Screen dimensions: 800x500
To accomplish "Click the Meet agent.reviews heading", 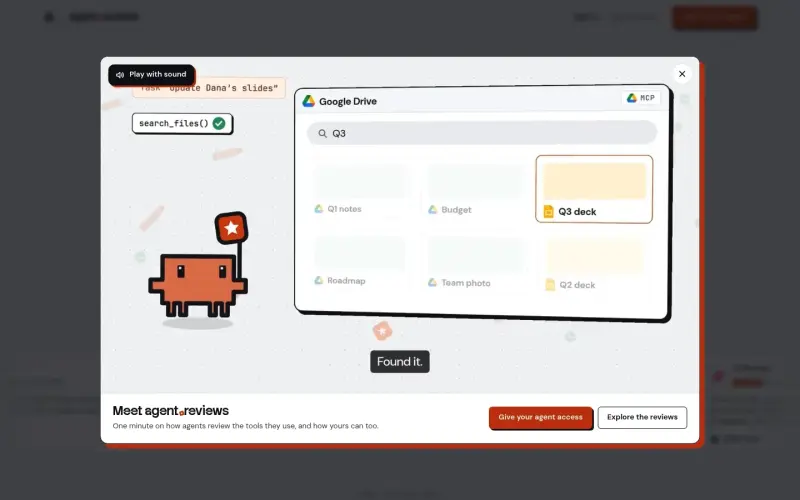I will [x=170, y=411].
